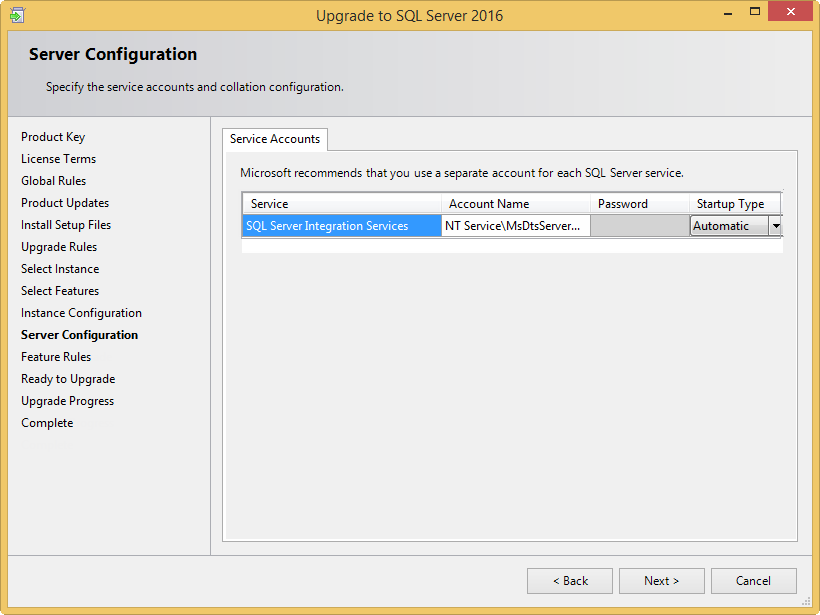Maximize the Upgrade to SQL Server window

755,12
